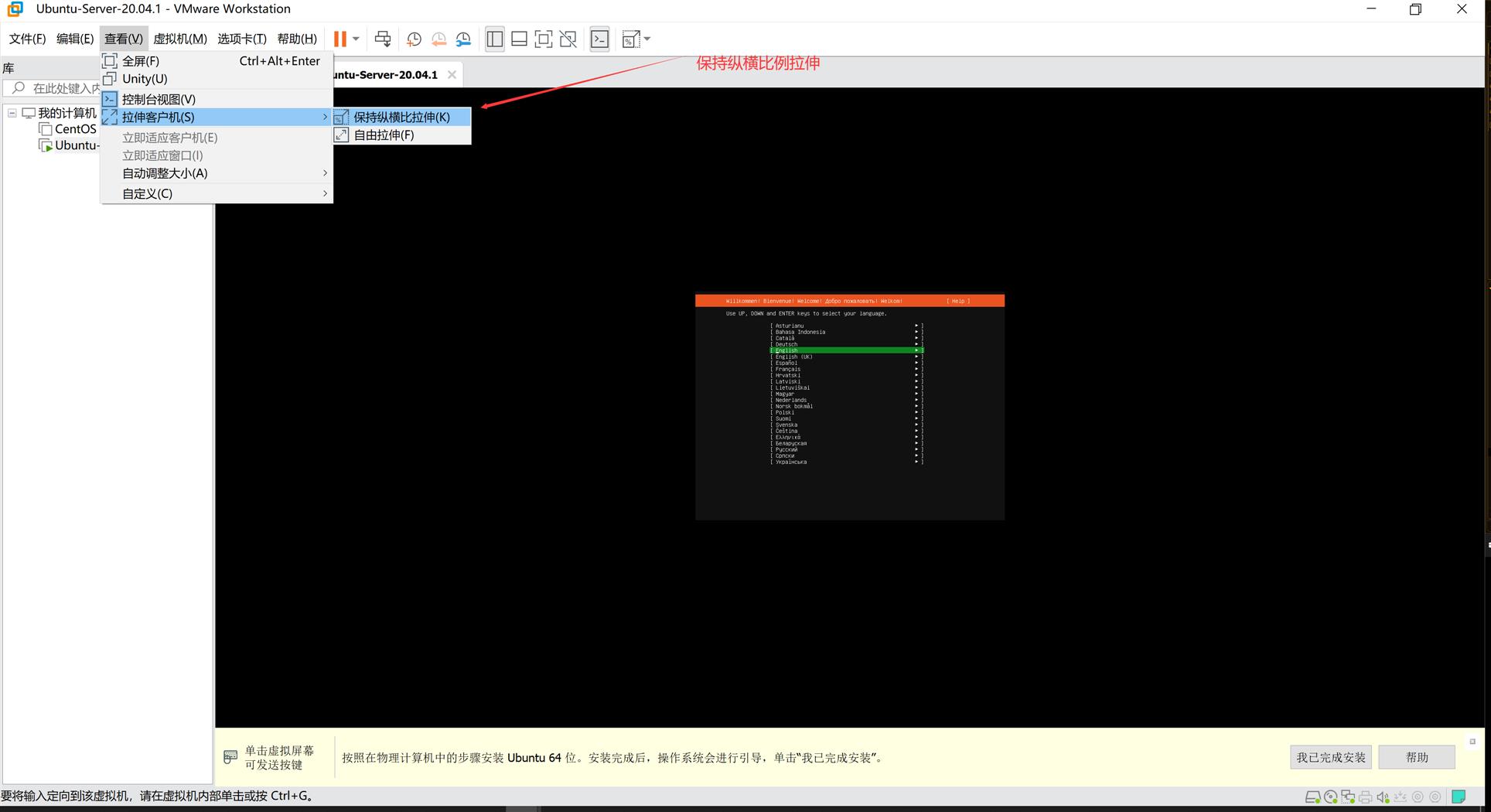Select the 拉伸客户机(S) menu entry
The height and width of the screenshot is (812, 1491).
point(217,117)
